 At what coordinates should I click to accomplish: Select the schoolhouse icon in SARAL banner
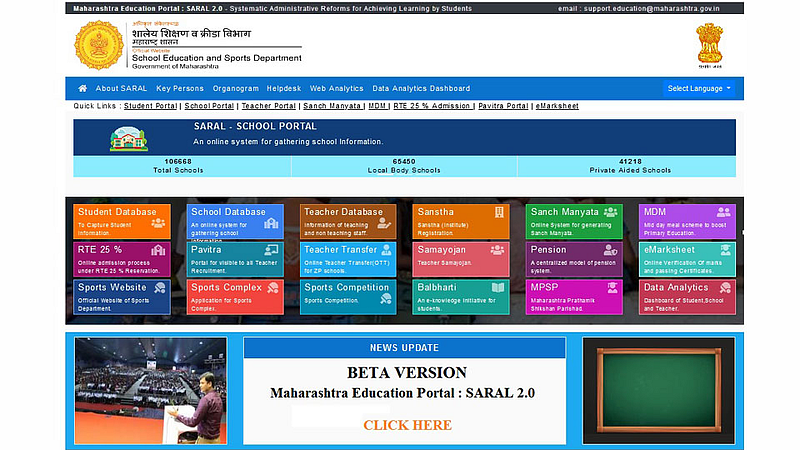click(x=129, y=139)
